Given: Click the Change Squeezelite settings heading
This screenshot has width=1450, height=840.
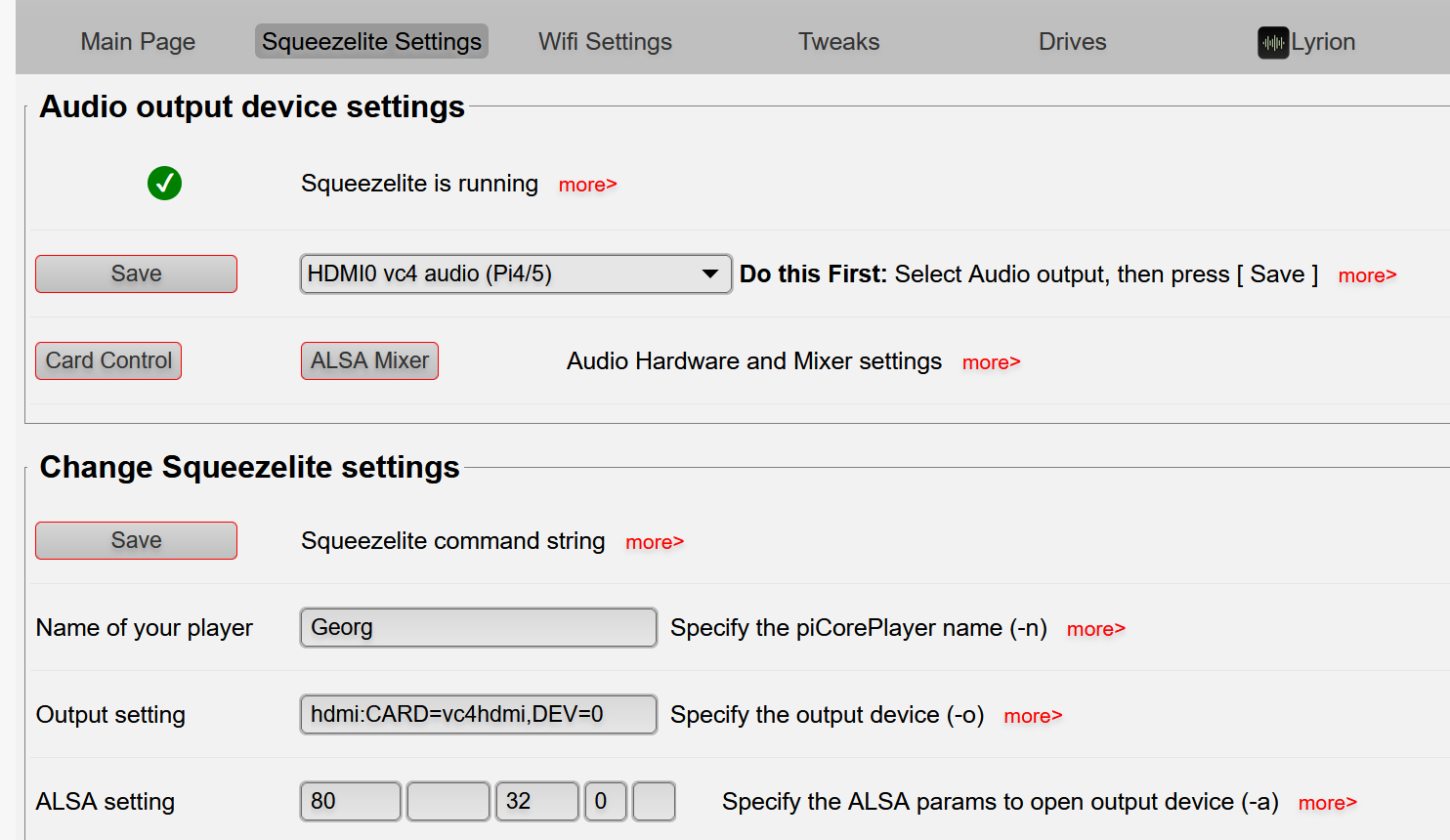Looking at the screenshot, I should [249, 467].
